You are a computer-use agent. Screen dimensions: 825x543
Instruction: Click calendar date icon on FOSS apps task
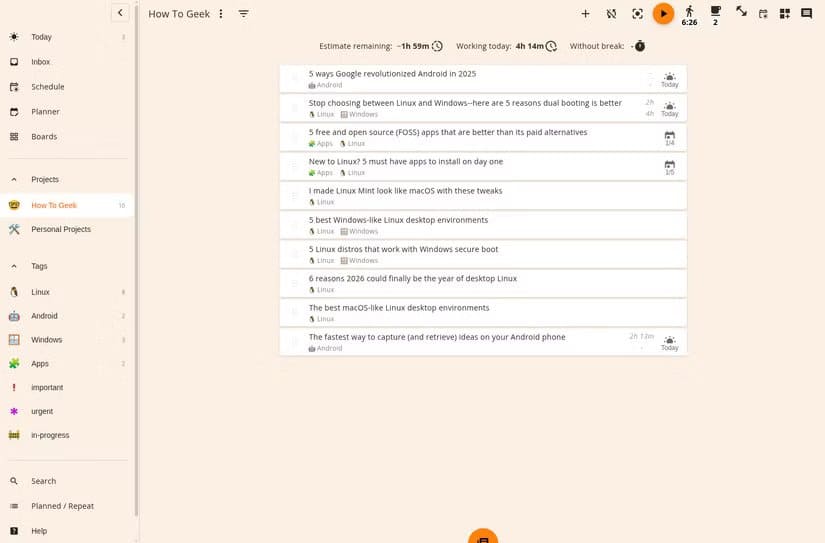(669, 138)
